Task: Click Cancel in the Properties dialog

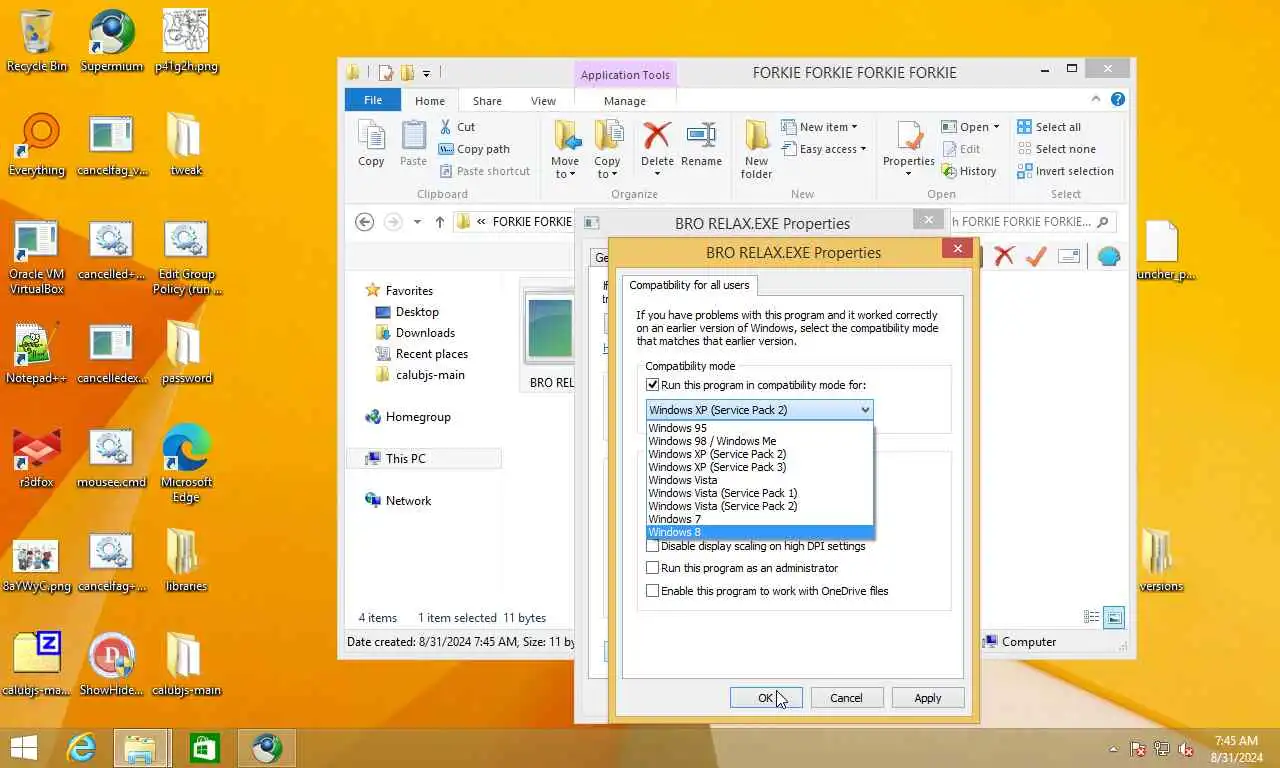Action: [x=846, y=698]
